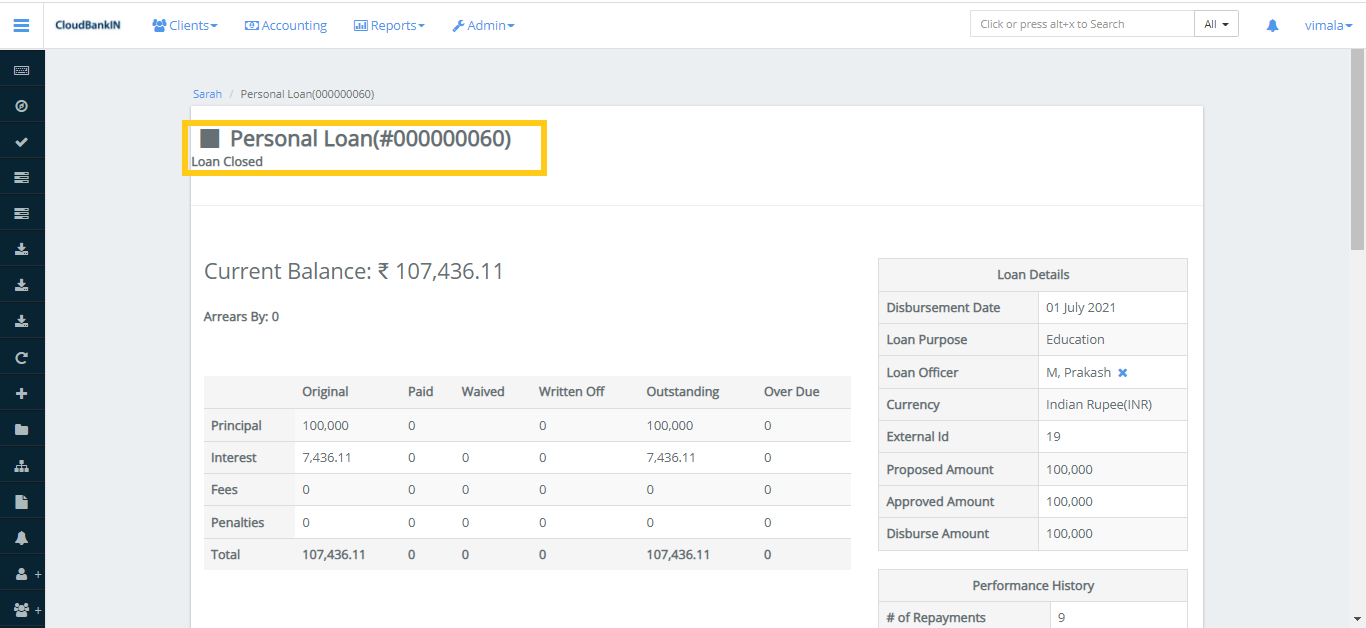Open the Accounting menu
This screenshot has width=1366, height=628.
tap(286, 25)
